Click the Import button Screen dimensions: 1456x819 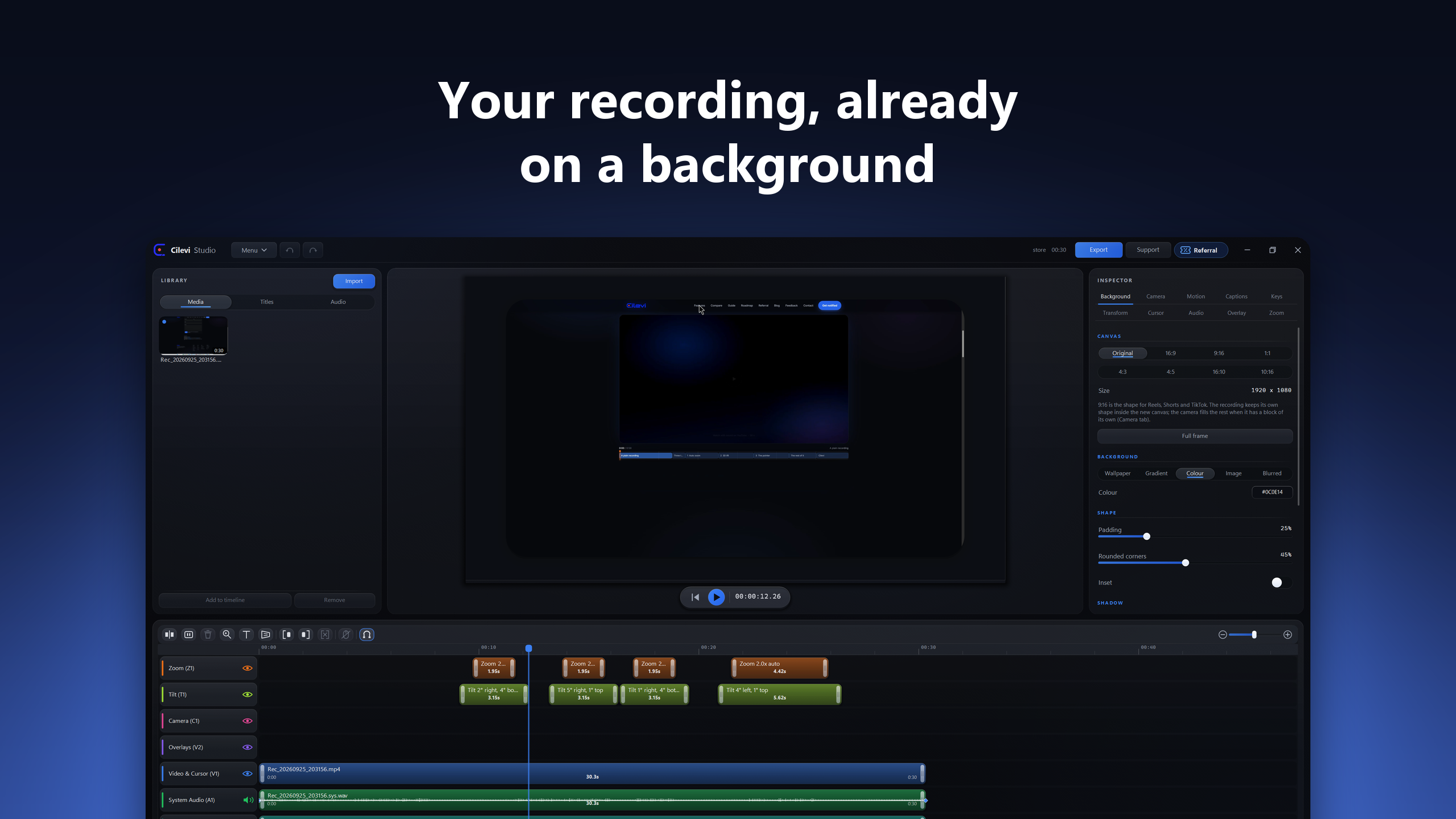click(x=354, y=281)
